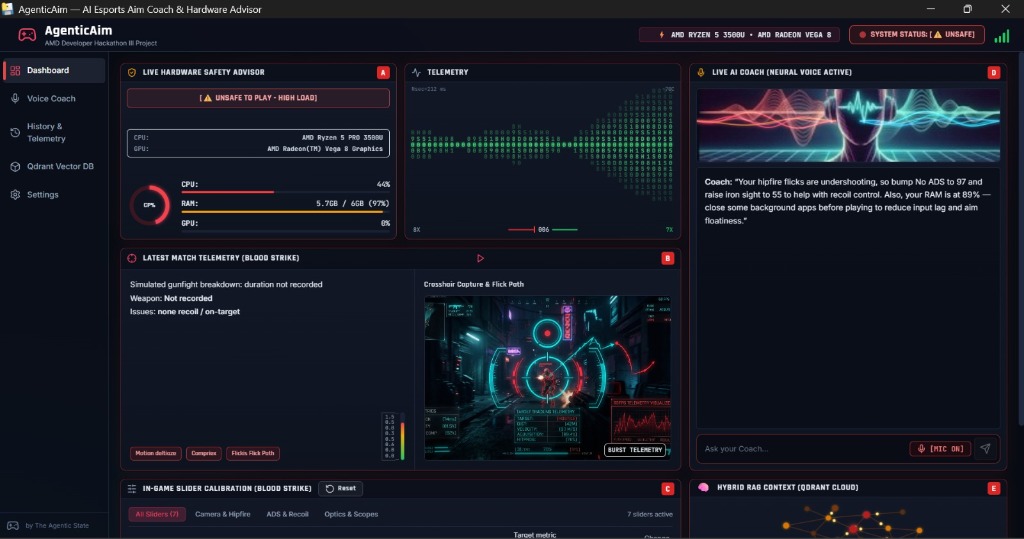1024x539 pixels.
Task: Click the Comprixx tag
Action: (204, 453)
